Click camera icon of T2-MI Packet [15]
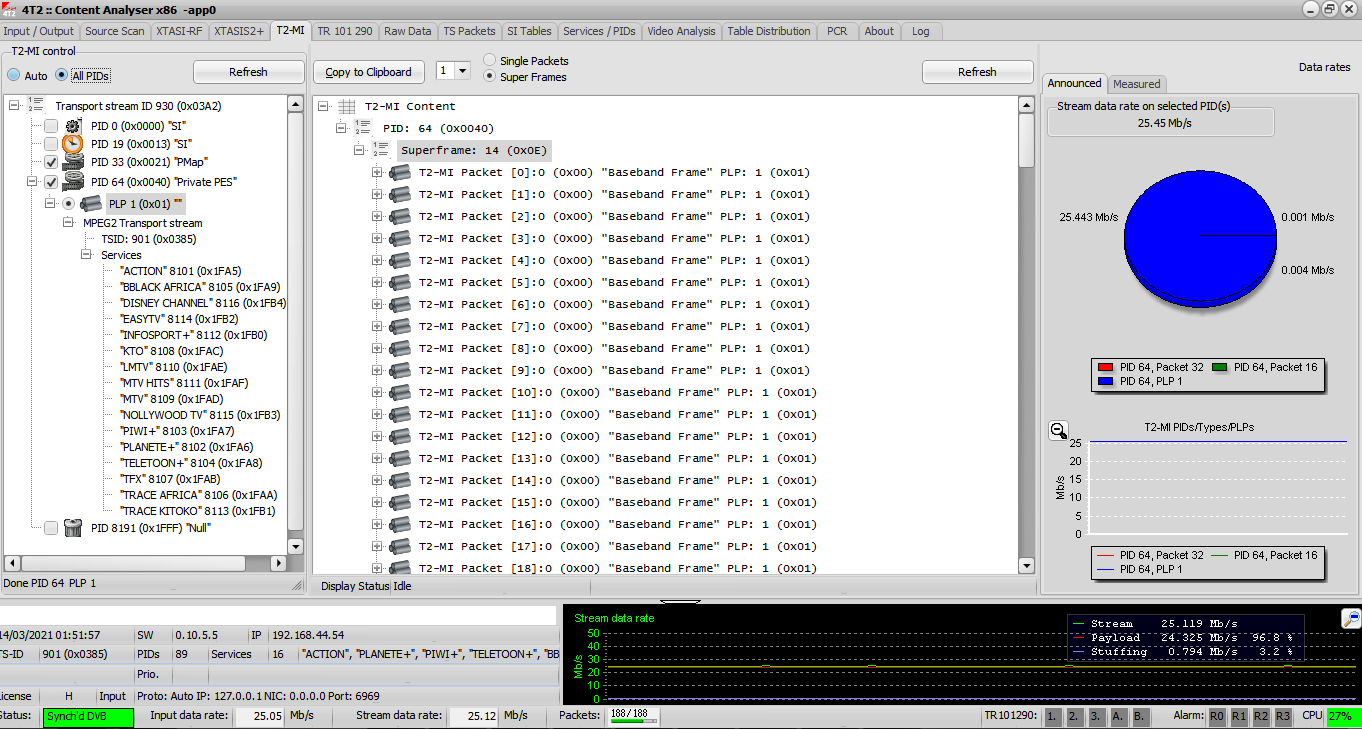The width and height of the screenshot is (1362, 729). pyautogui.click(x=400, y=502)
